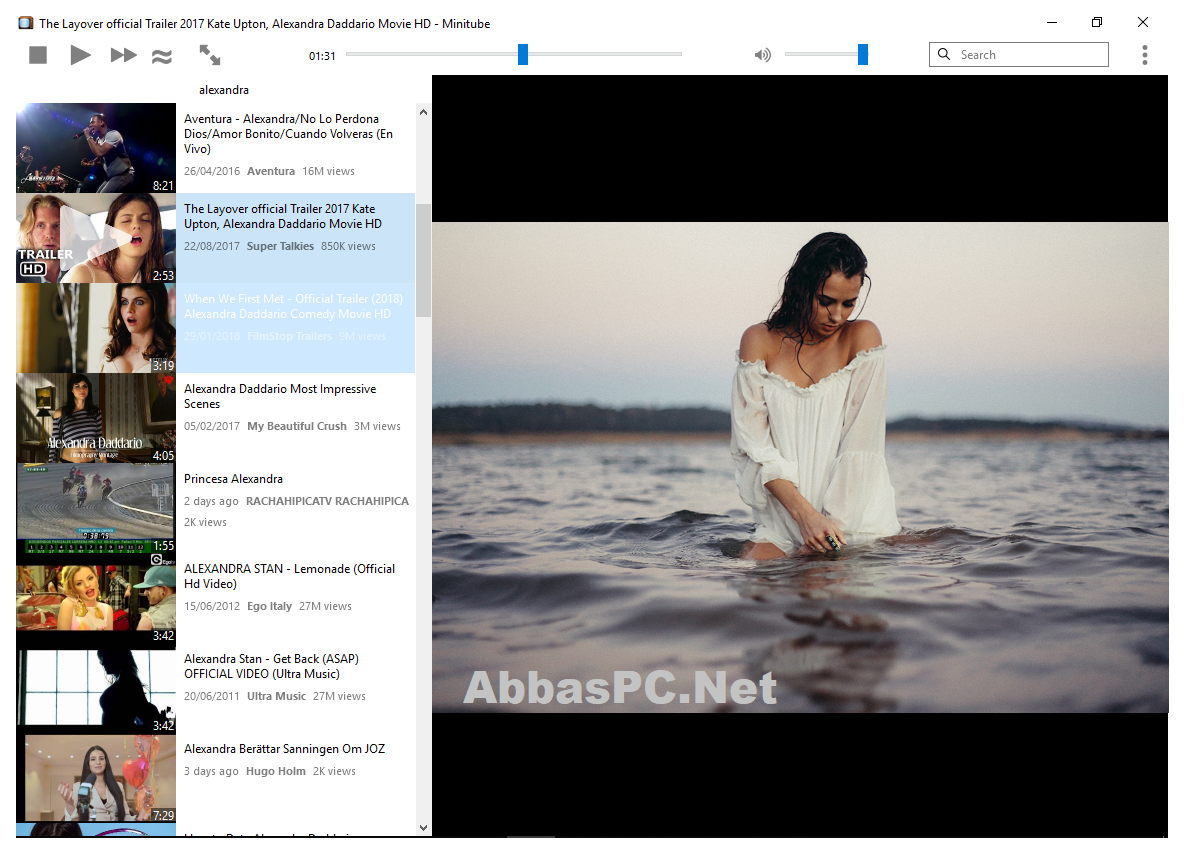Viewport: 1190px width, 864px height.
Task: Click '27M views' of Get Back video
Action: 339,696
